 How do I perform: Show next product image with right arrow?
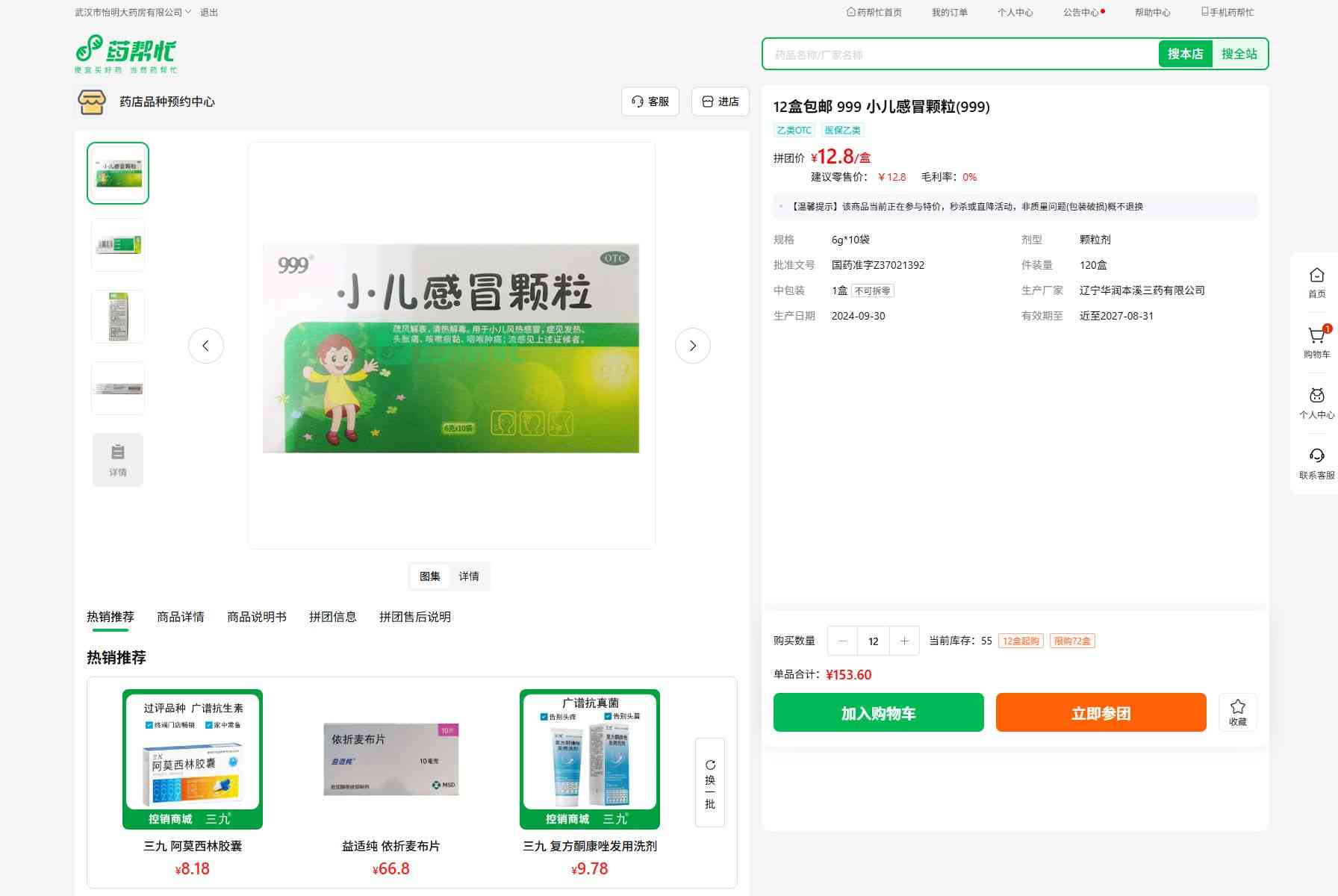[692, 346]
